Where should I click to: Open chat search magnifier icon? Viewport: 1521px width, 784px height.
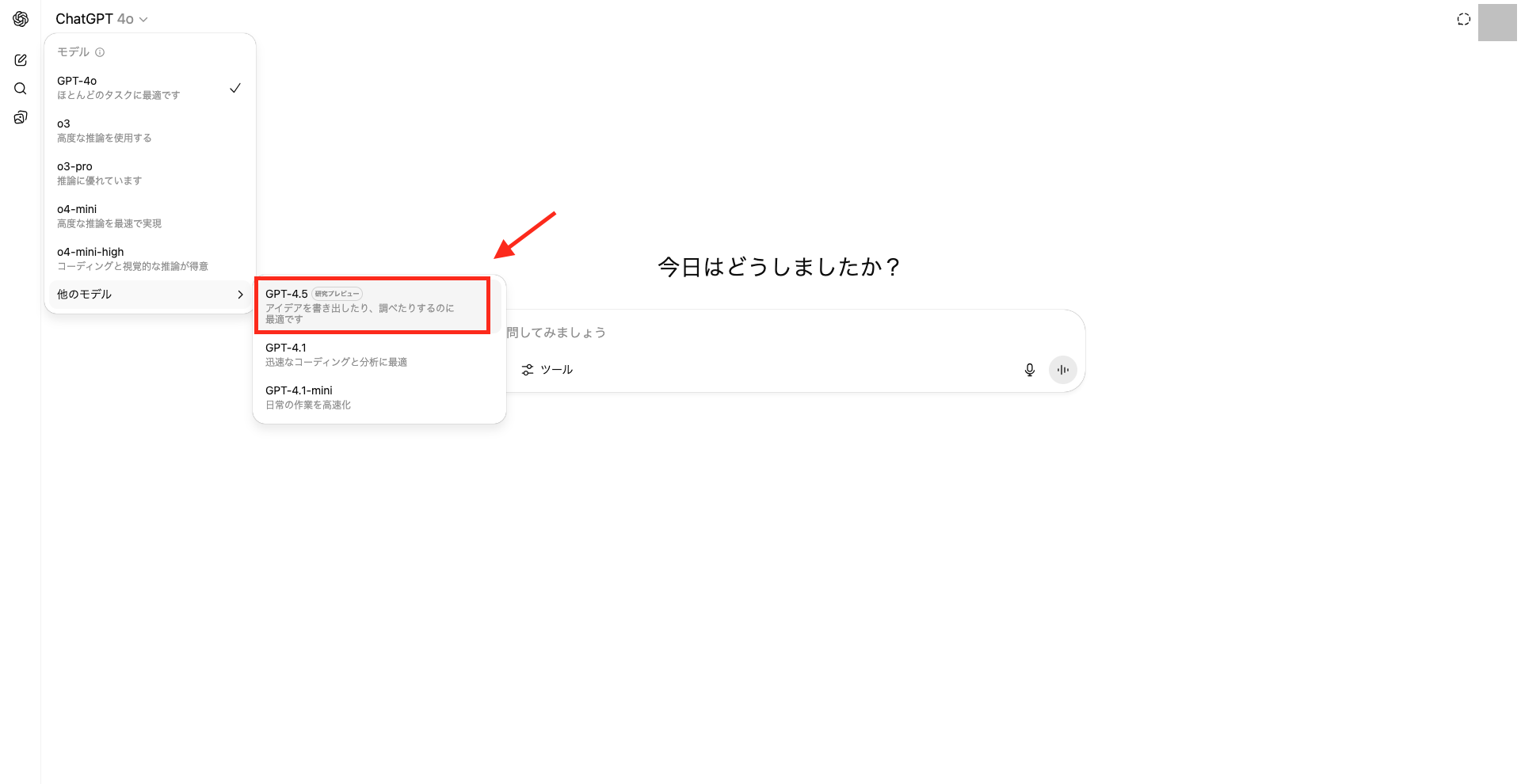(21, 89)
